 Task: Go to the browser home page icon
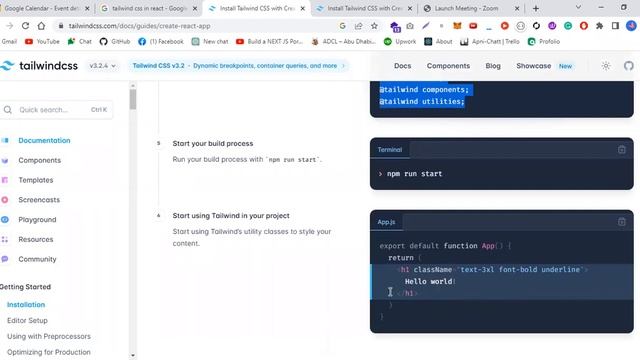(x=41, y=26)
